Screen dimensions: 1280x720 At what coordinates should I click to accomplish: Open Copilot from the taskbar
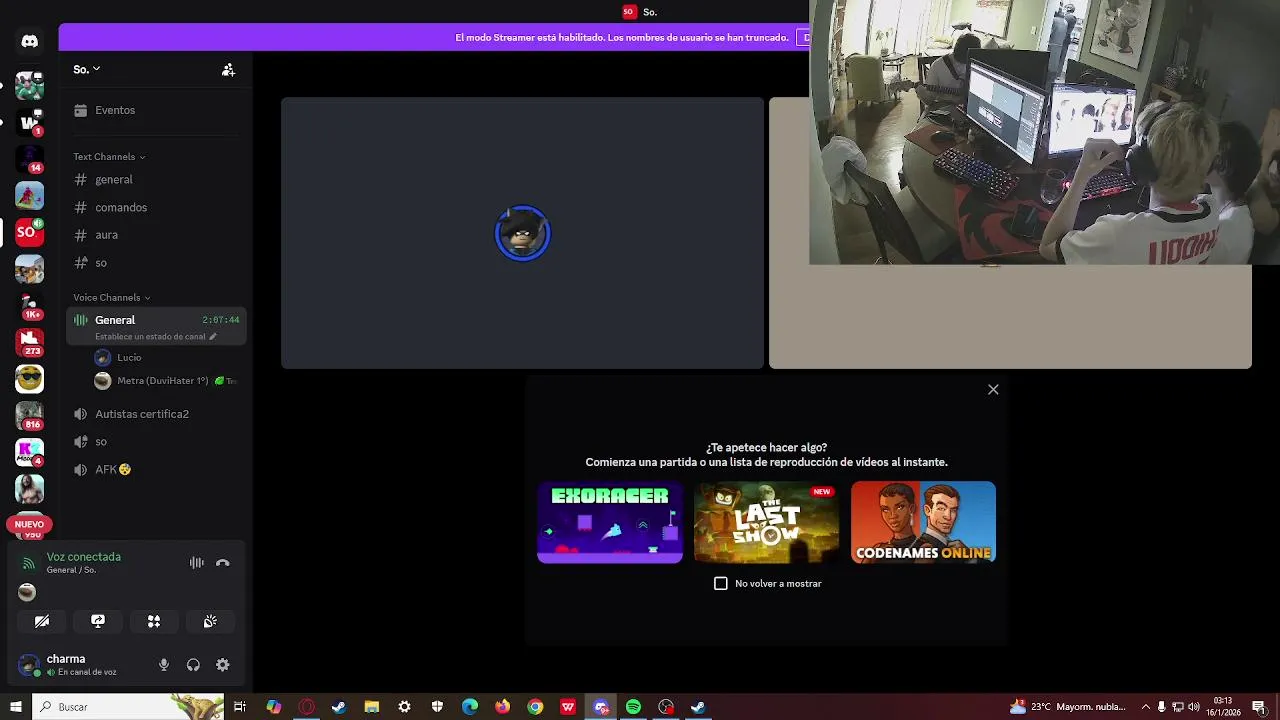[273, 707]
